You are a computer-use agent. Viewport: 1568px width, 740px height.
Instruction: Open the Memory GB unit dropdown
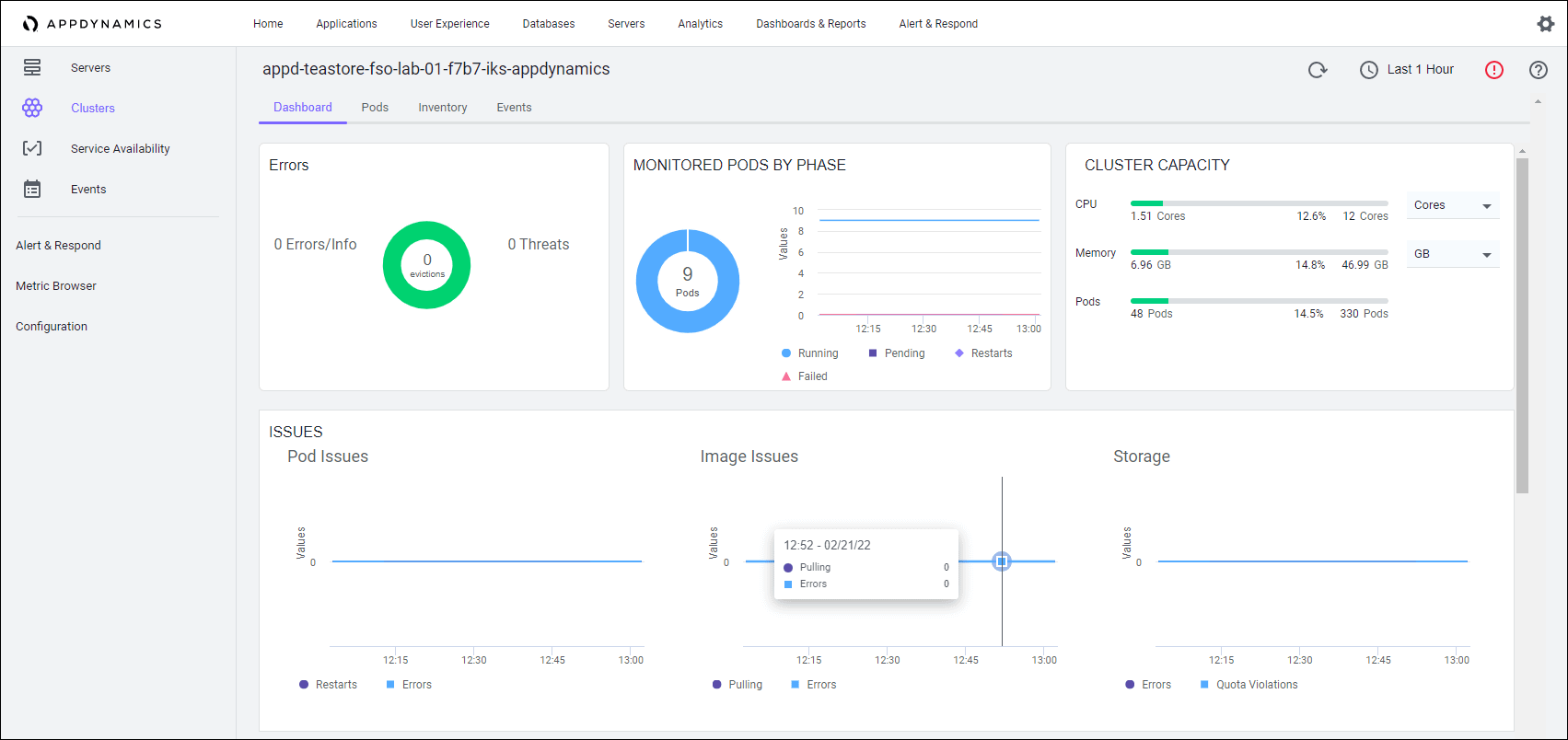1453,254
